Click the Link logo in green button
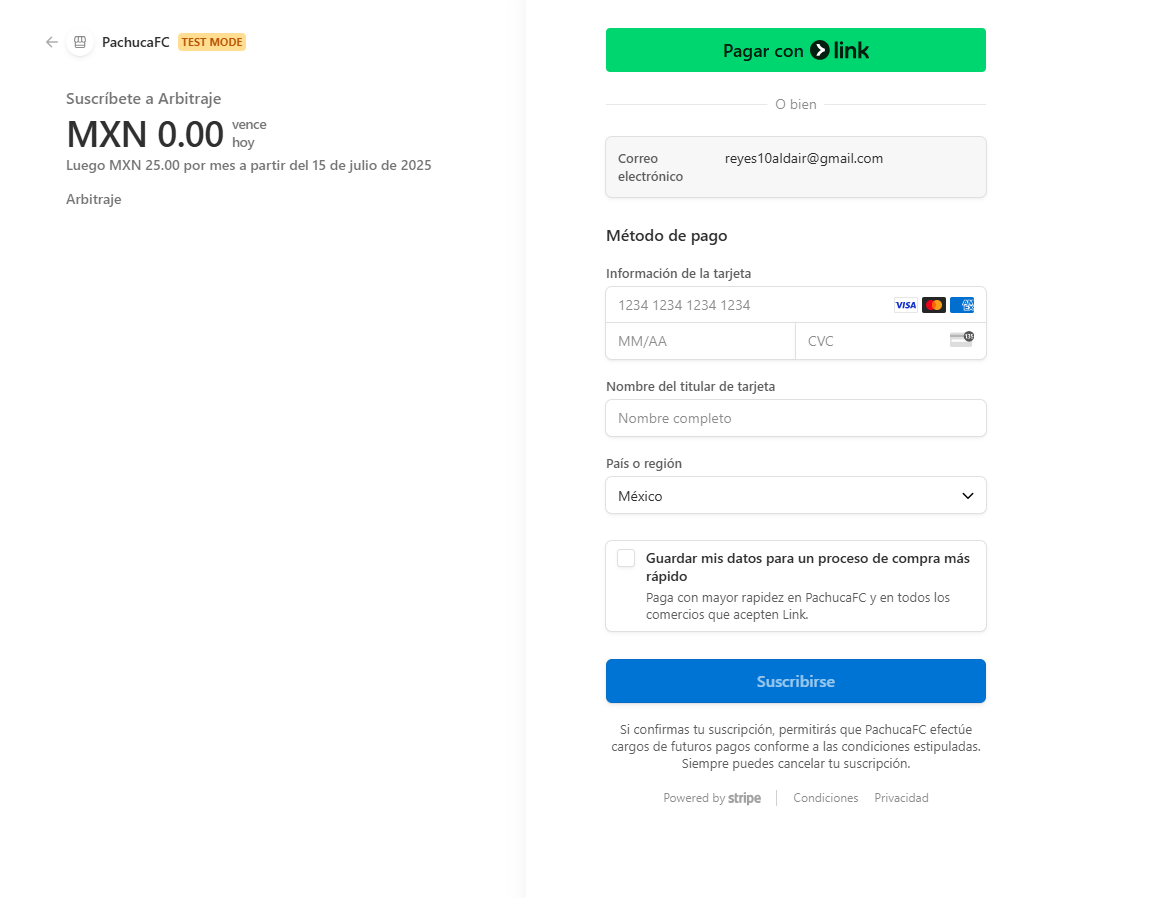 point(840,50)
